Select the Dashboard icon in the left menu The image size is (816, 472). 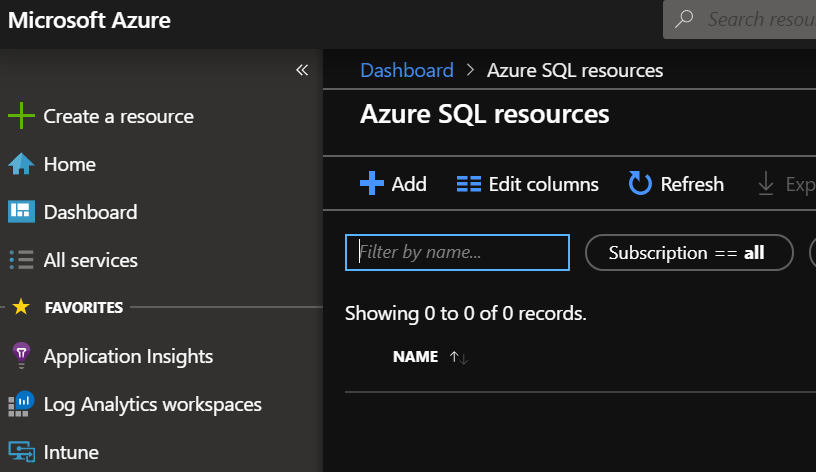click(x=21, y=212)
